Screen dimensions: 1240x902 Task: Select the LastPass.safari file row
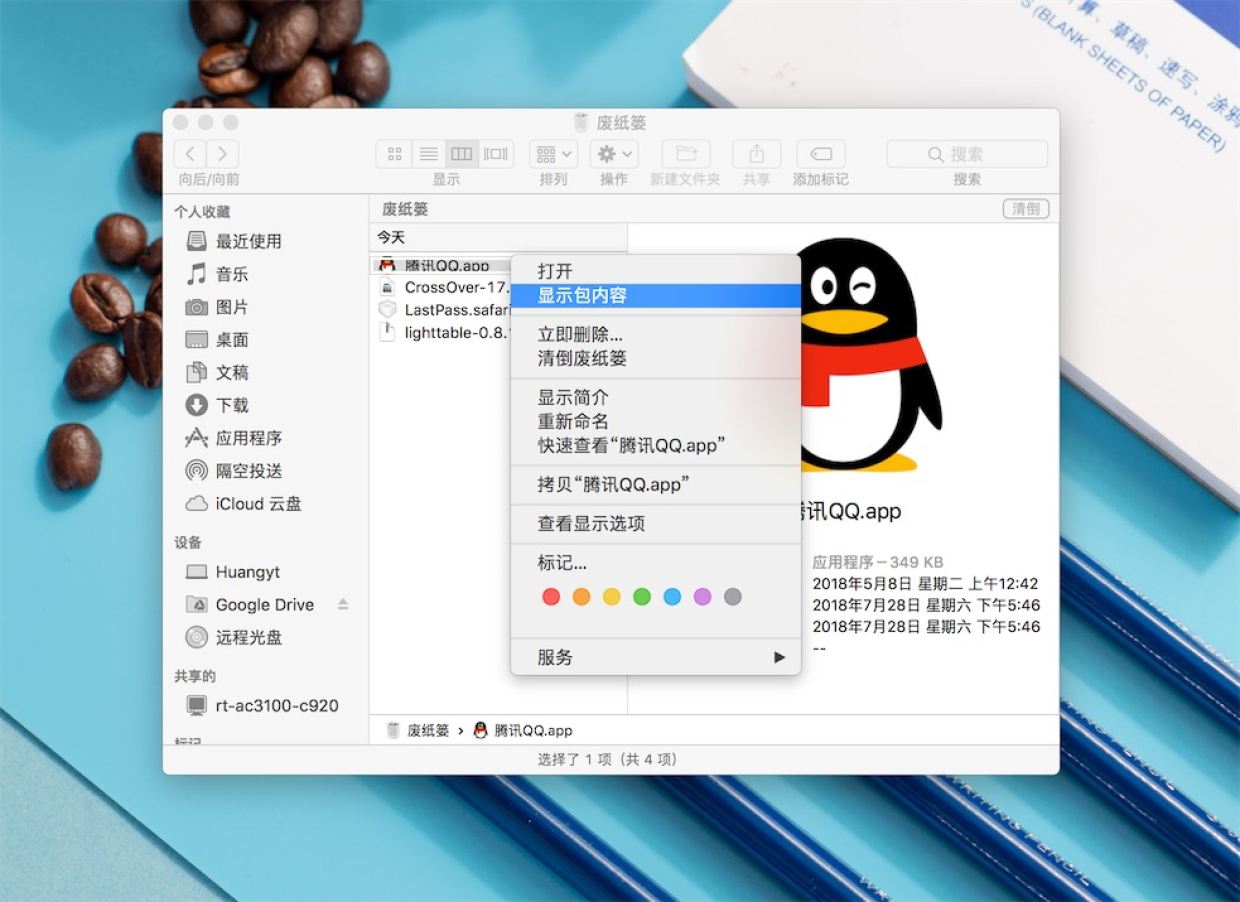442,310
